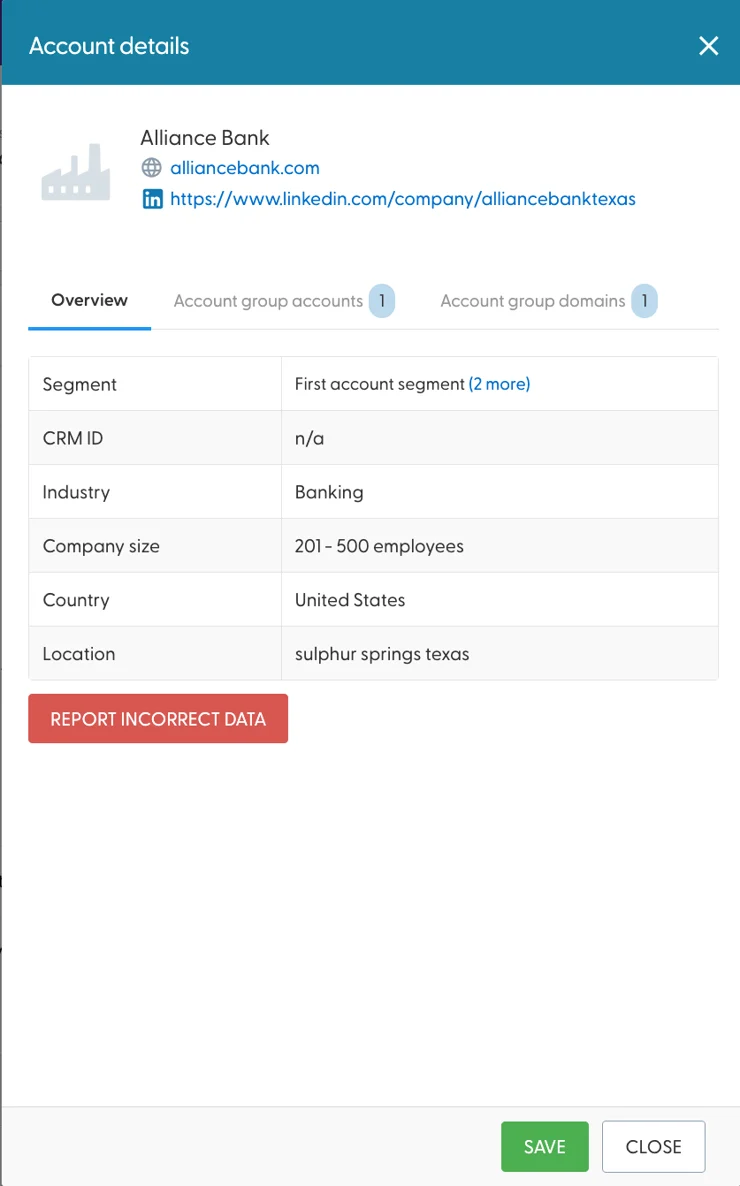This screenshot has width=740, height=1186.
Task: Click the REPORT INCORRECT DATA button
Action: 158,719
